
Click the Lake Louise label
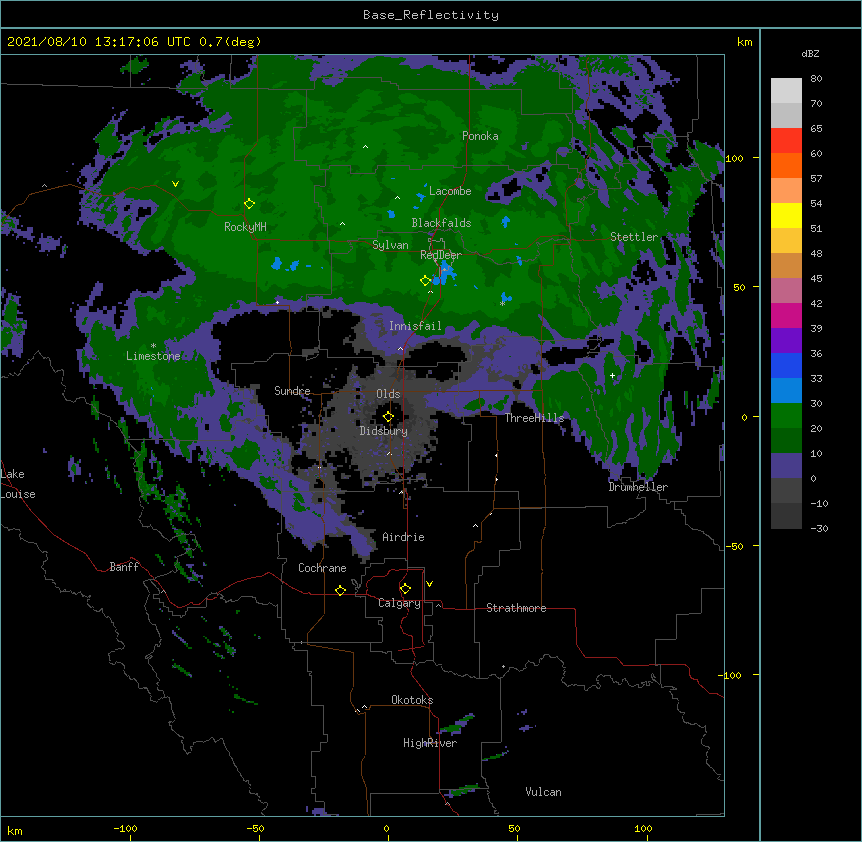click(x=18, y=484)
